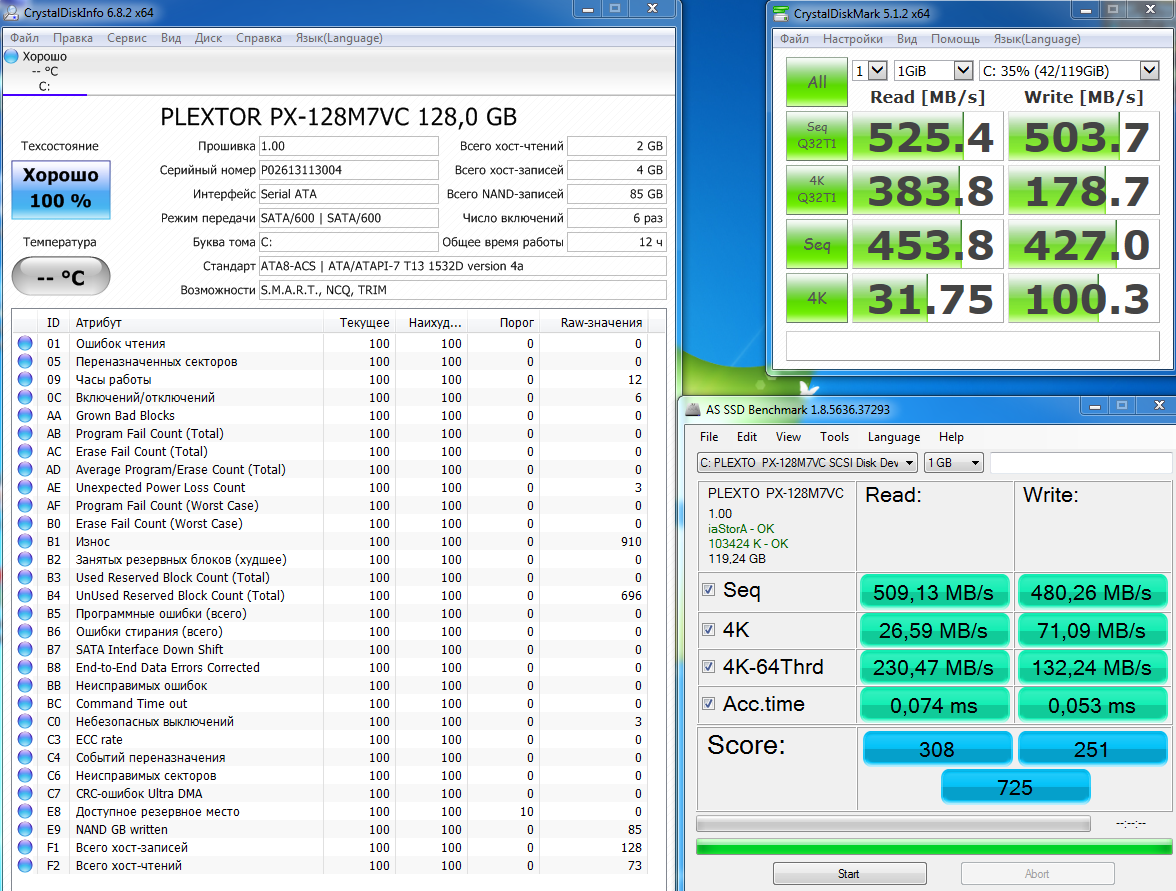Click the status circle of attribute 01 Ошибок чтения
1176x891 pixels.
(25, 344)
